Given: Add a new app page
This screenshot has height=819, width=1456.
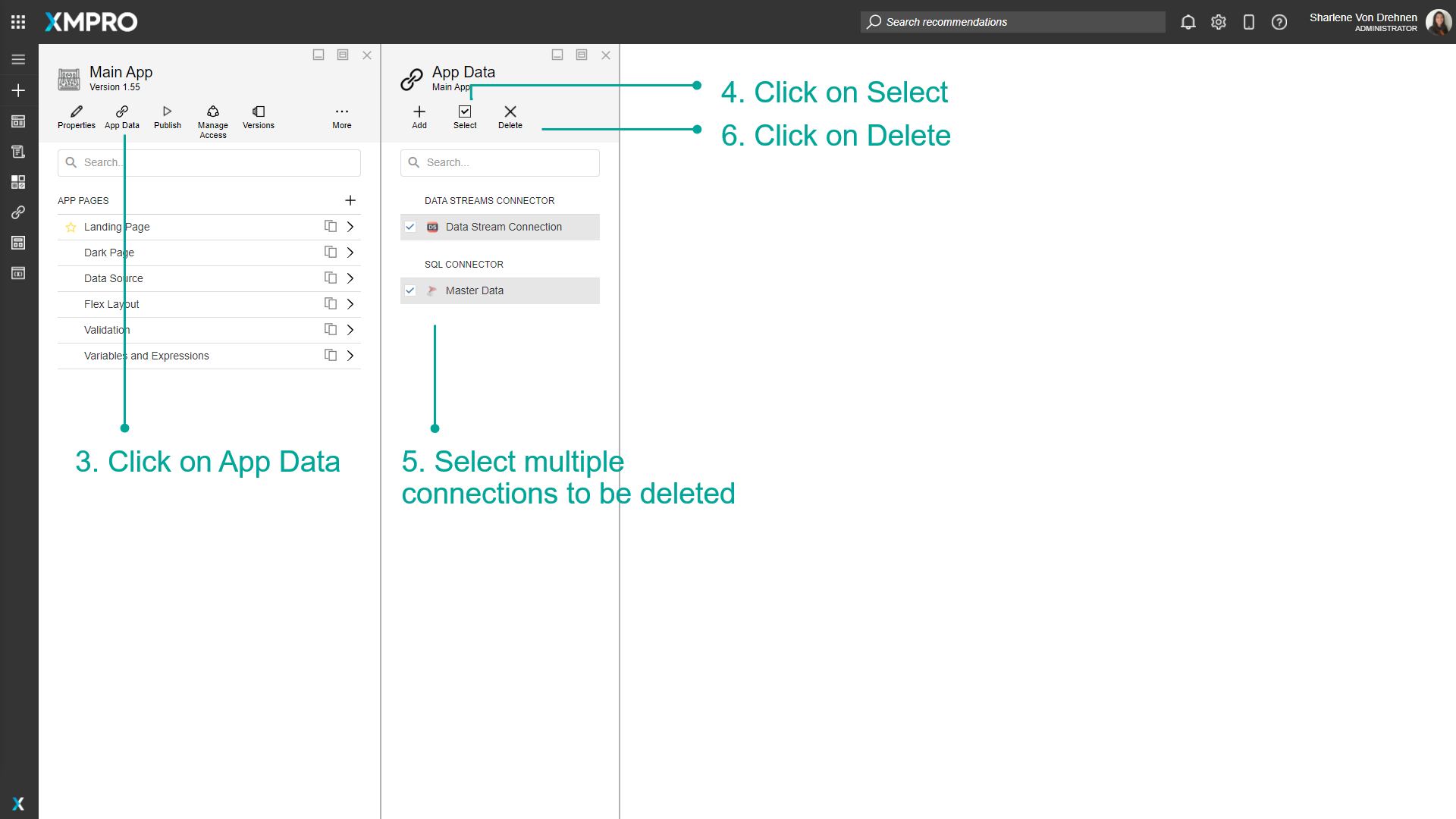Looking at the screenshot, I should pyautogui.click(x=350, y=200).
